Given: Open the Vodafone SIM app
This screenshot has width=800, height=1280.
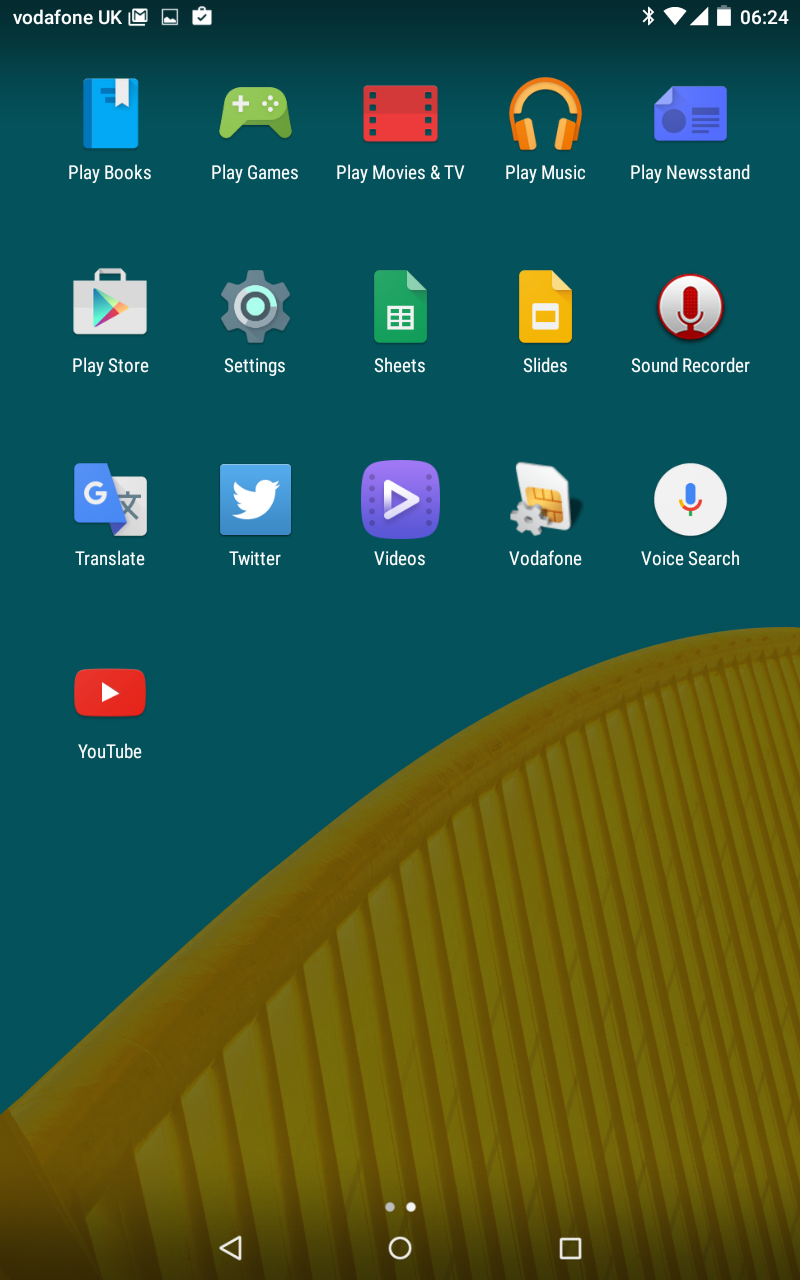Looking at the screenshot, I should 545,517.
